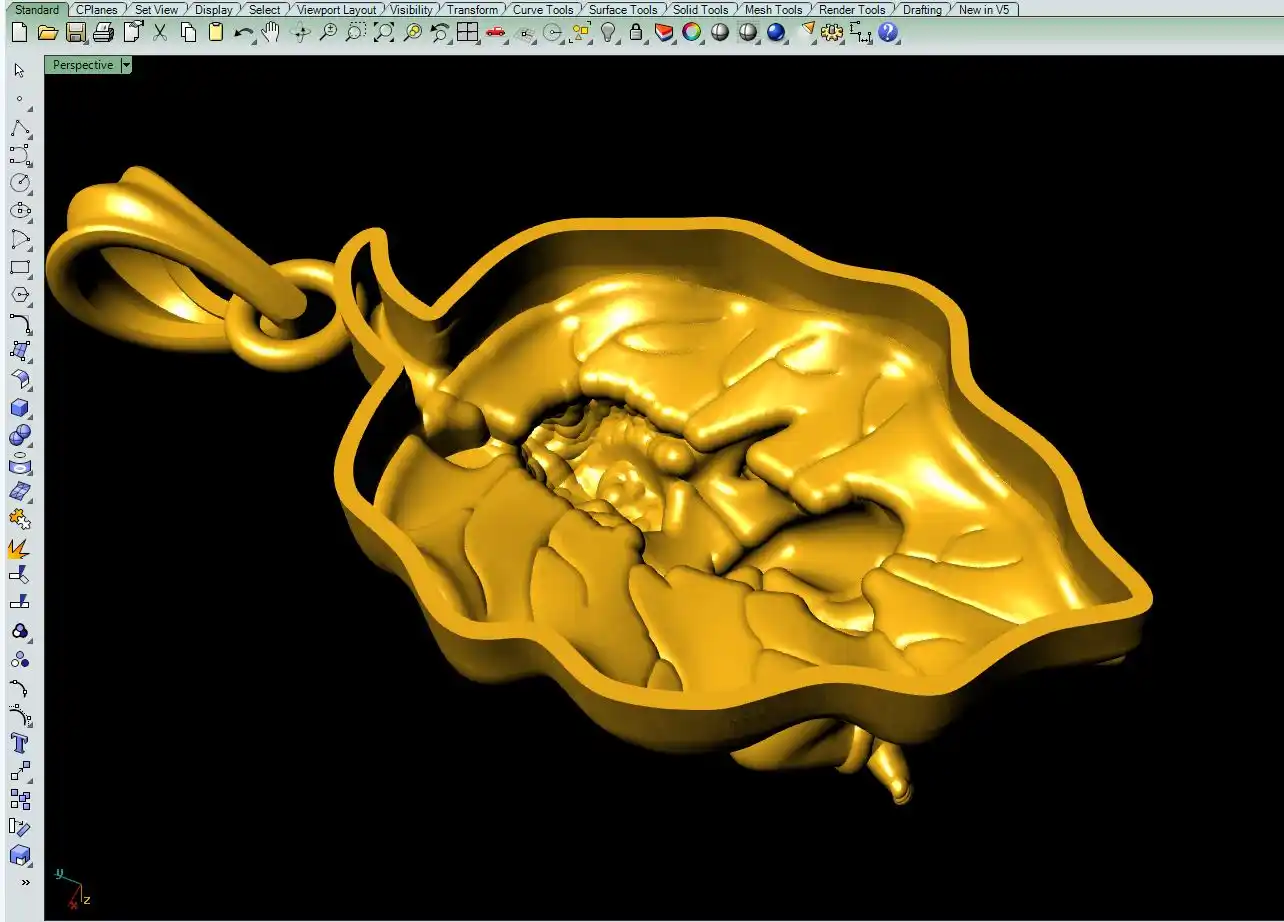1284x922 pixels.
Task: Expand more tools chevron in left sidebar
Action: point(24,882)
